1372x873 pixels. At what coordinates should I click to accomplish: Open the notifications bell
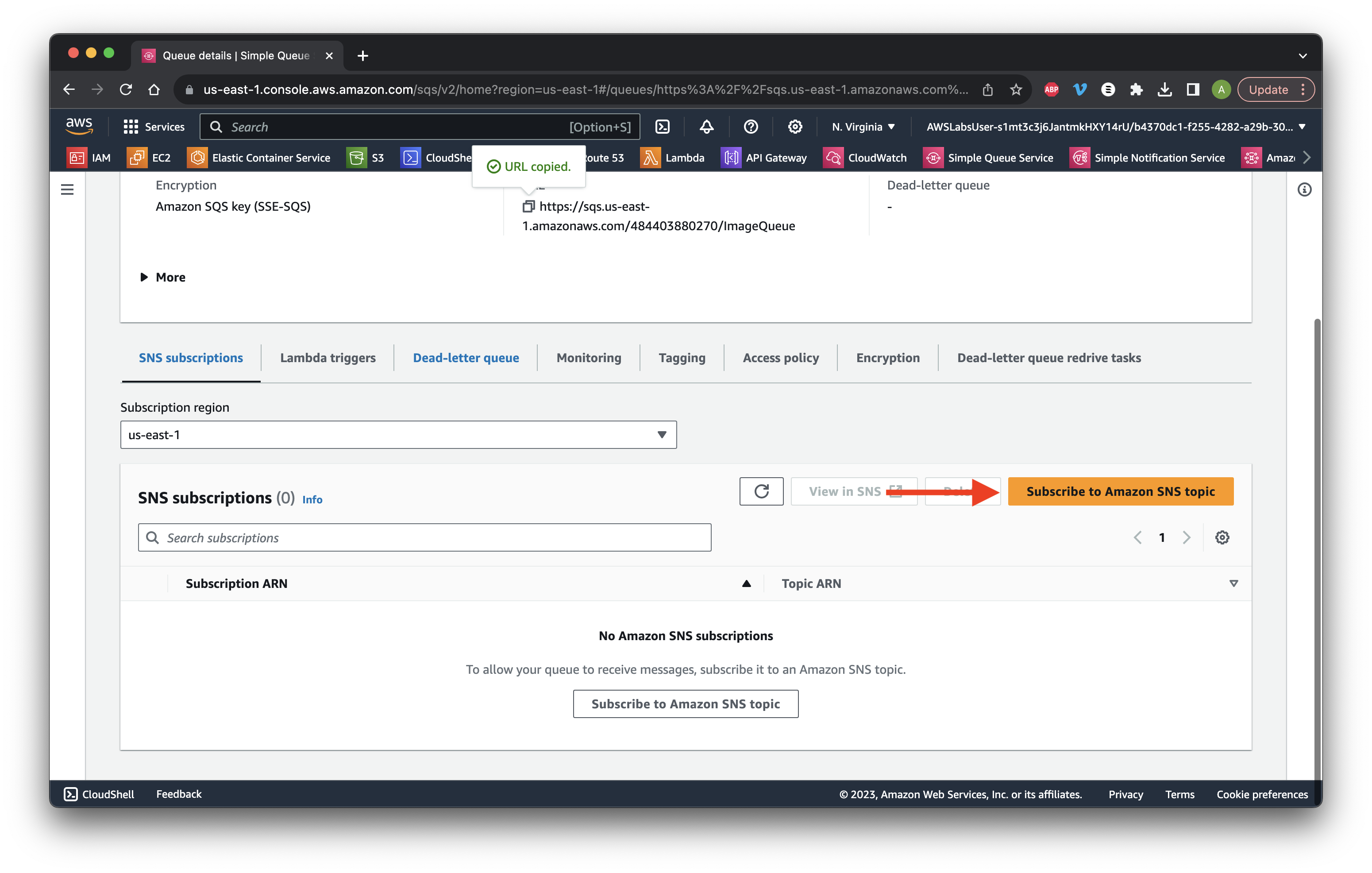pyautogui.click(x=706, y=127)
